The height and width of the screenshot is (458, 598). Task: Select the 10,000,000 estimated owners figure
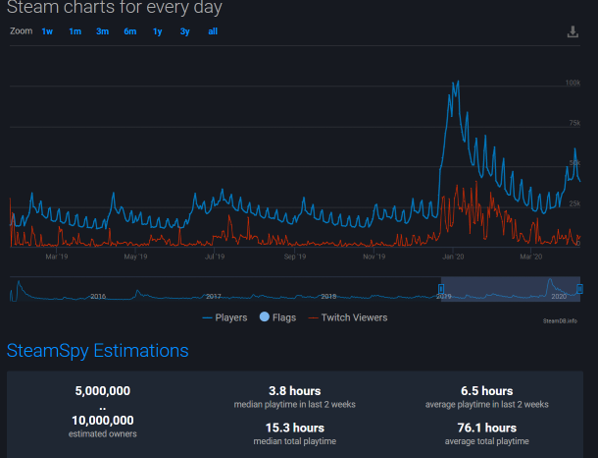point(103,420)
